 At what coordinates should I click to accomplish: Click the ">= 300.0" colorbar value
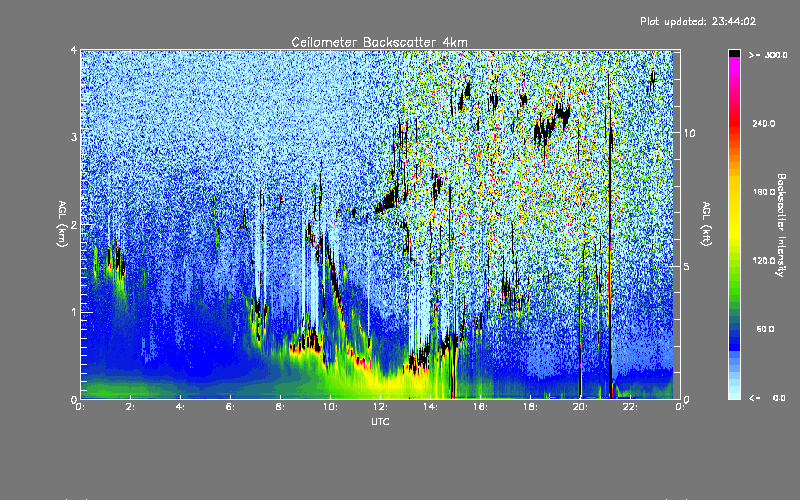pyautogui.click(x=768, y=55)
